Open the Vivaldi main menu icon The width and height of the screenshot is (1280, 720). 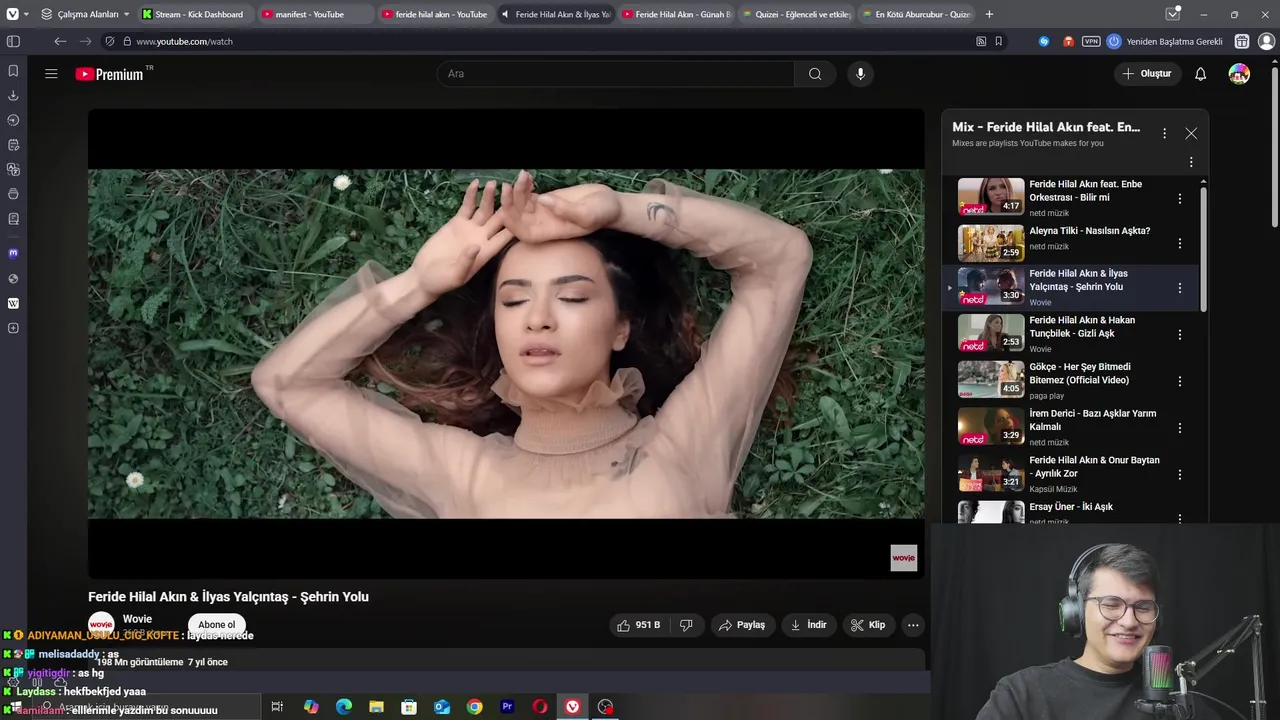point(12,14)
